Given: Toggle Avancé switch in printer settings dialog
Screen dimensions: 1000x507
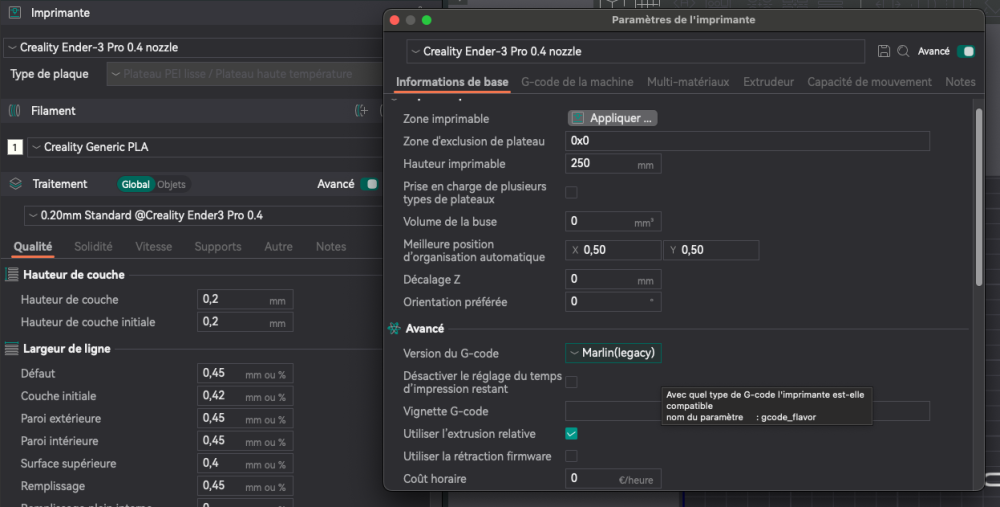Looking at the screenshot, I should point(965,51).
